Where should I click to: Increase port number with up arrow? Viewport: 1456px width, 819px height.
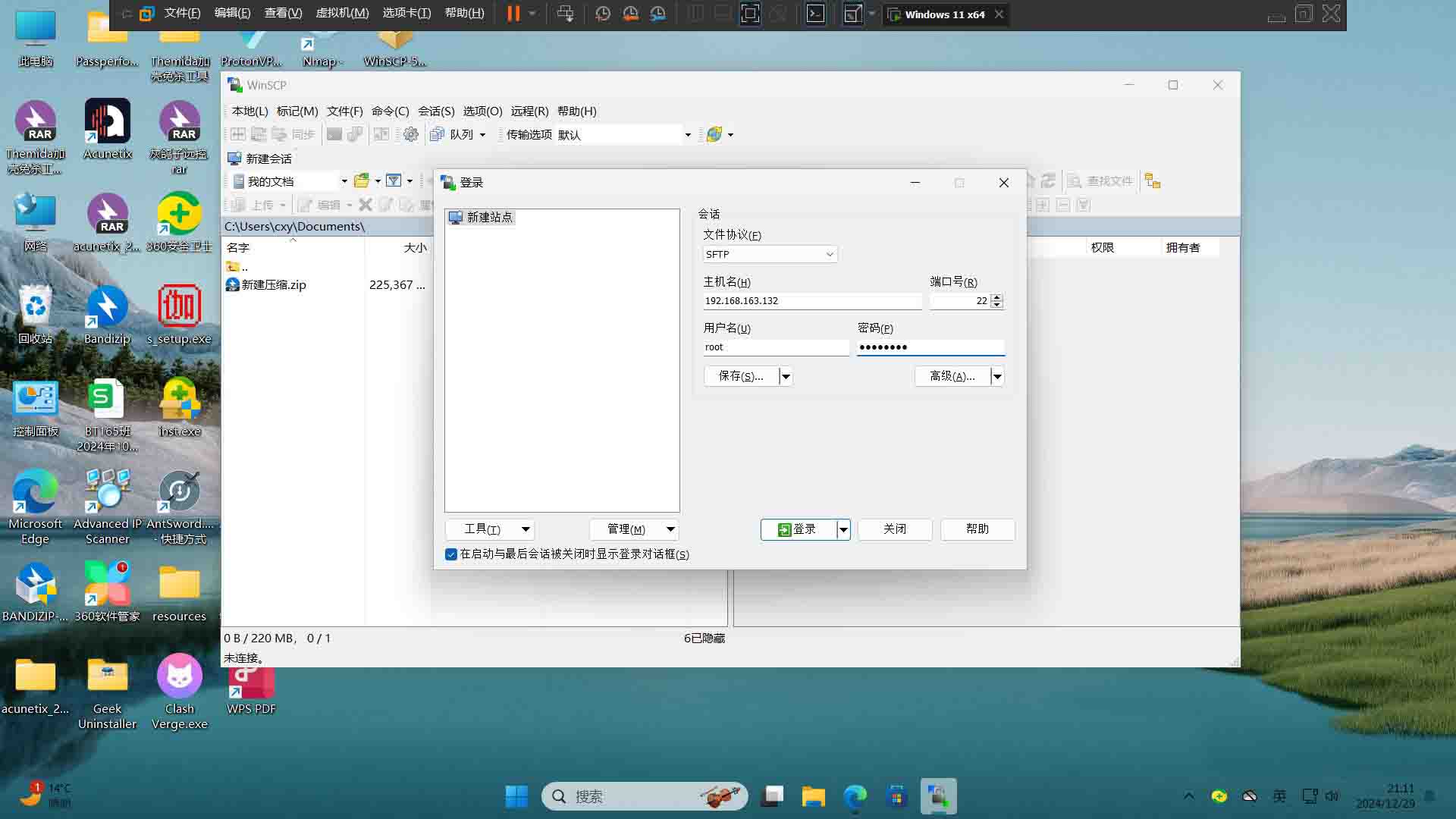(x=997, y=297)
